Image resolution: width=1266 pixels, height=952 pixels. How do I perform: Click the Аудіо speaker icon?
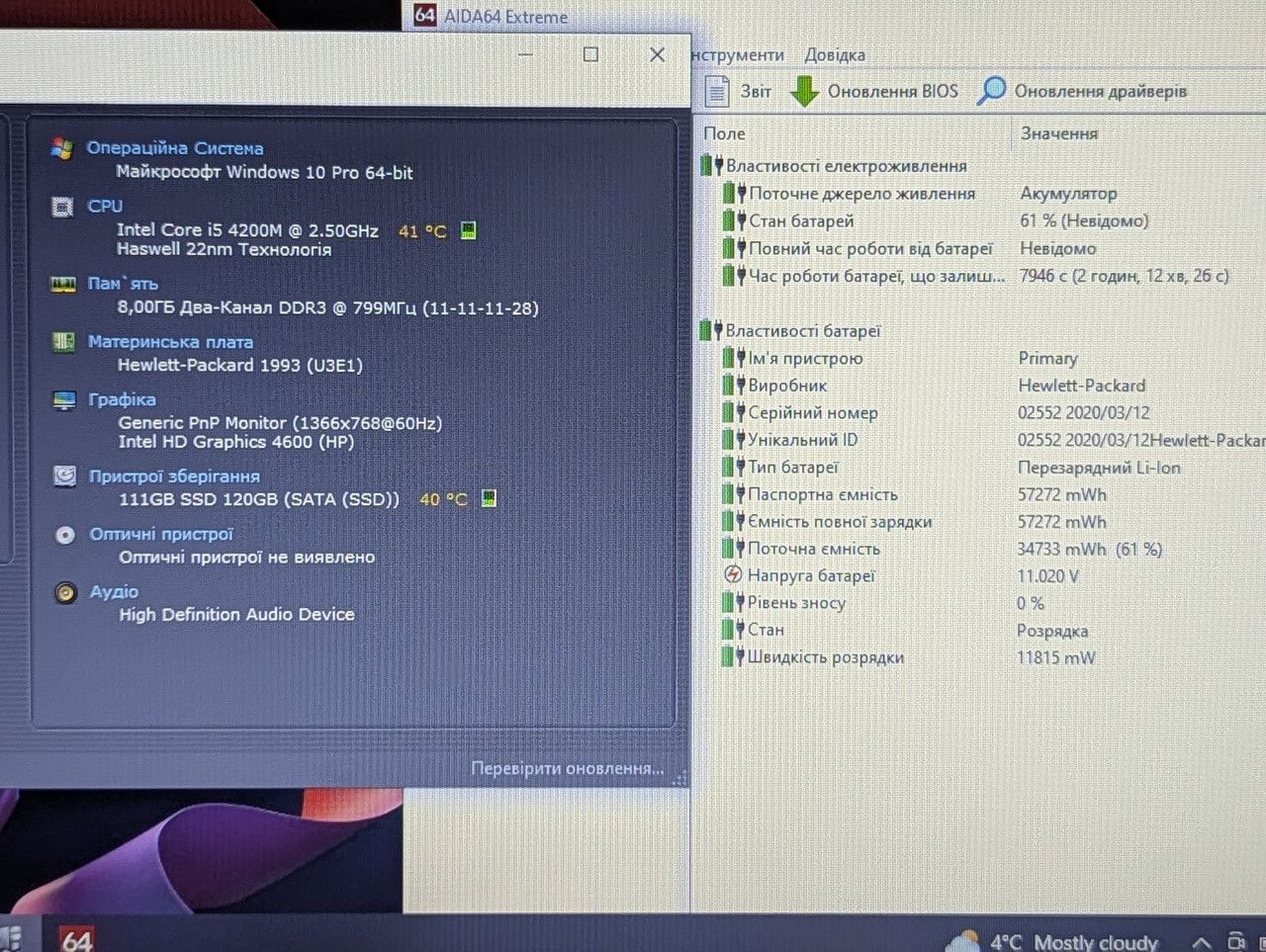[x=65, y=592]
